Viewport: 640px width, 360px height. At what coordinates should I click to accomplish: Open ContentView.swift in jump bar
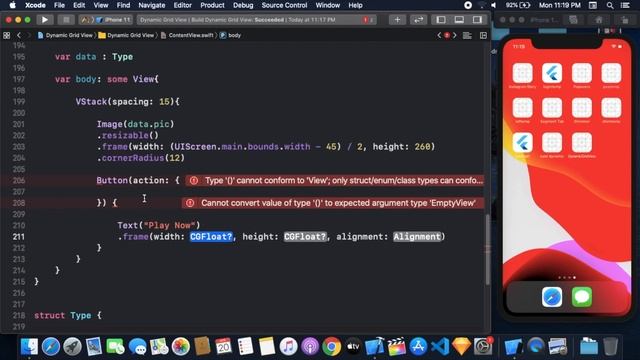(187, 36)
